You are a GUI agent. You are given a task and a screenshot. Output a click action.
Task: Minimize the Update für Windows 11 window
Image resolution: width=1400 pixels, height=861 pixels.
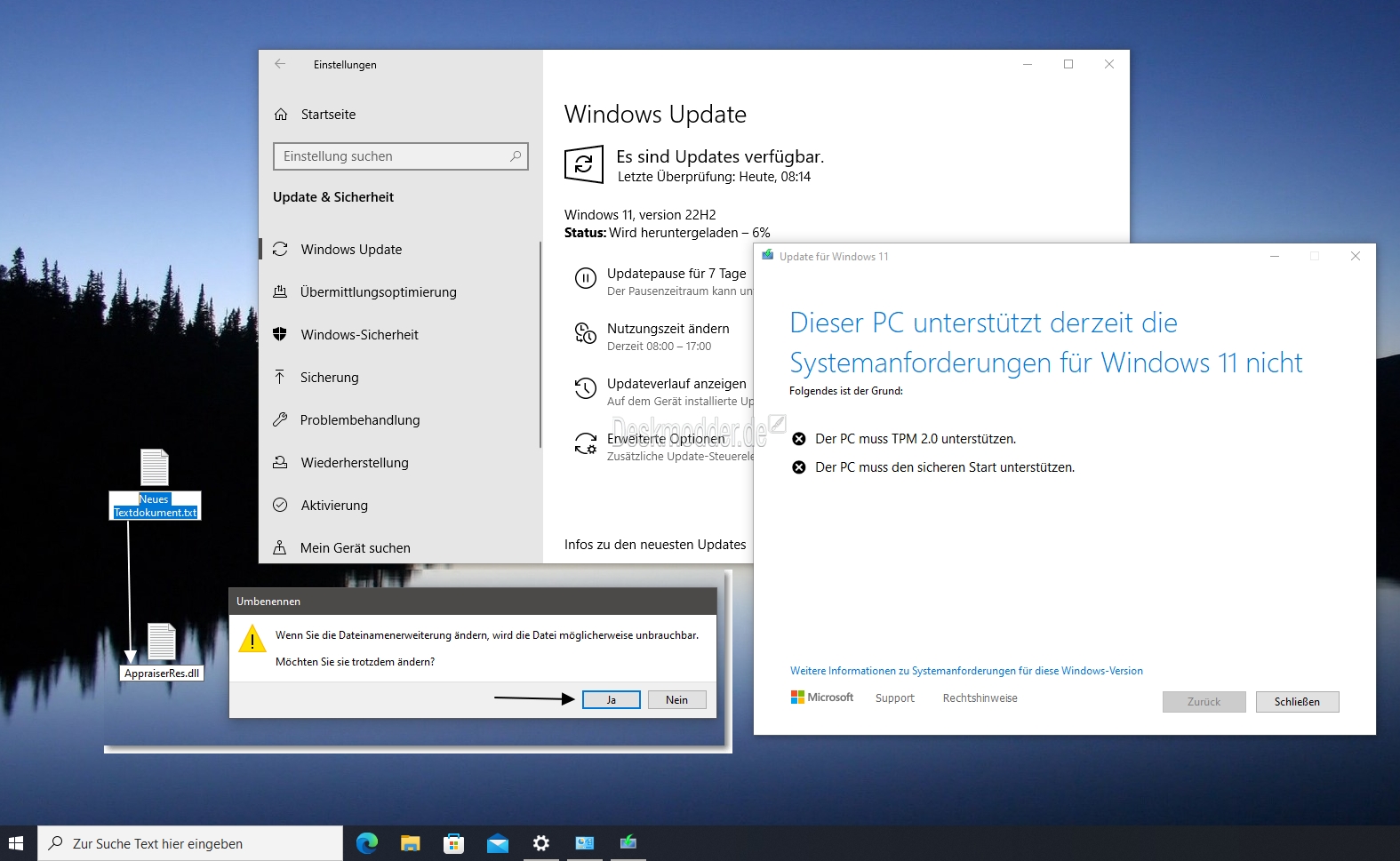point(1274,256)
